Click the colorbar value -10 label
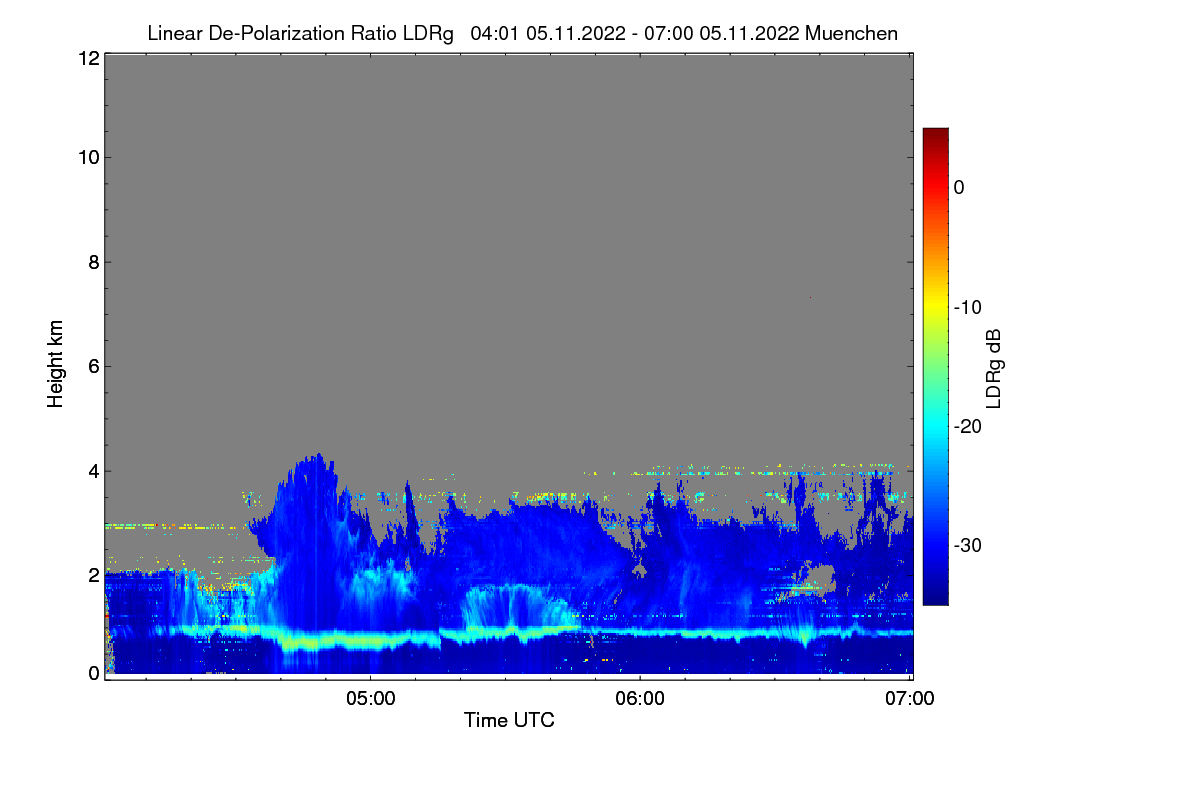 967,307
